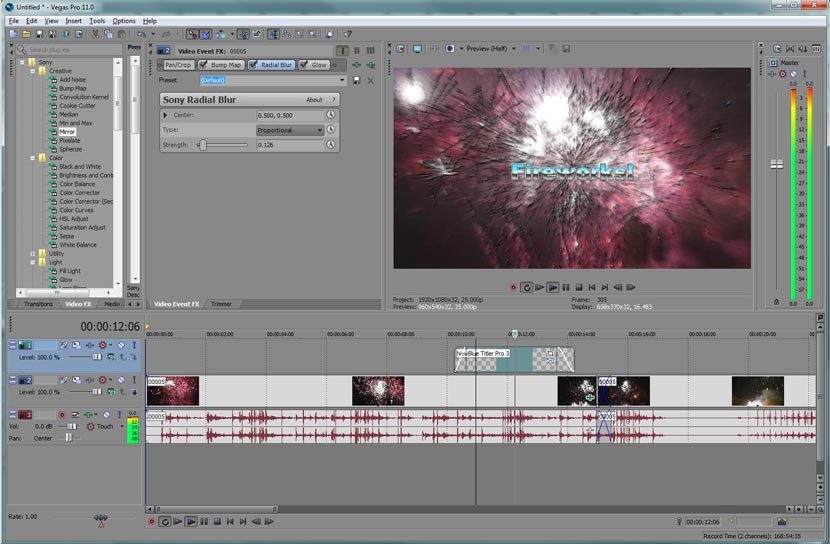The height and width of the screenshot is (544, 830).
Task: Click the ? help button in Radial Blur
Action: point(333,99)
